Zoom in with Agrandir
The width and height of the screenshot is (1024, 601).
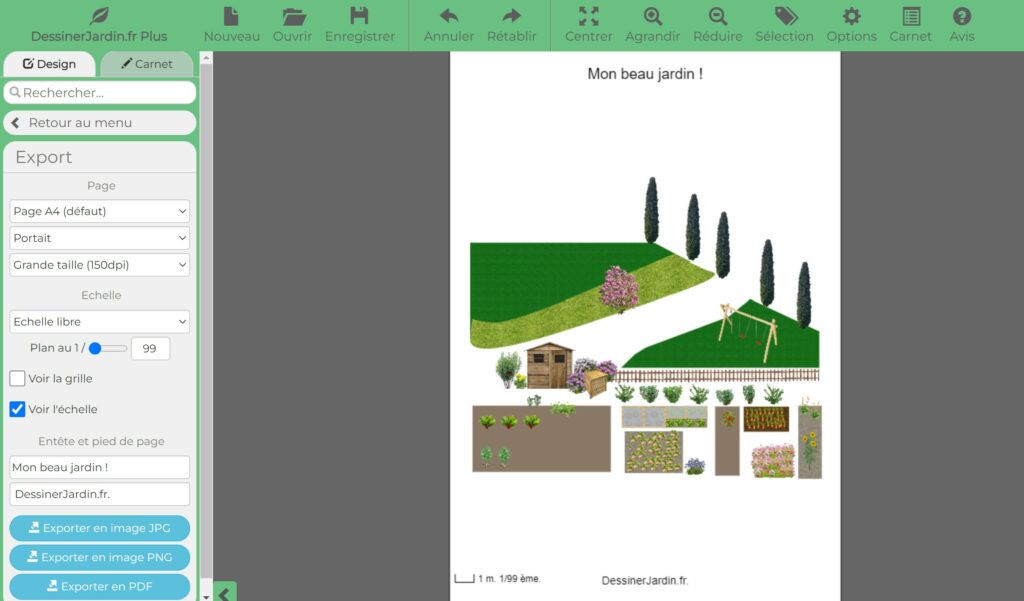652,25
